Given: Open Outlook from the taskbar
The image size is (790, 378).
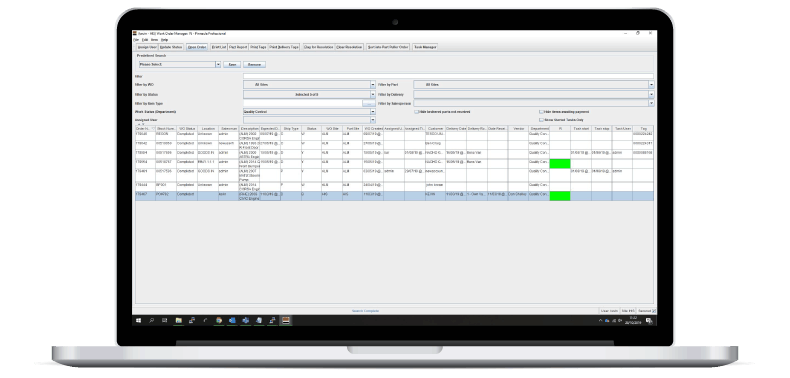Looking at the screenshot, I should tap(232, 320).
